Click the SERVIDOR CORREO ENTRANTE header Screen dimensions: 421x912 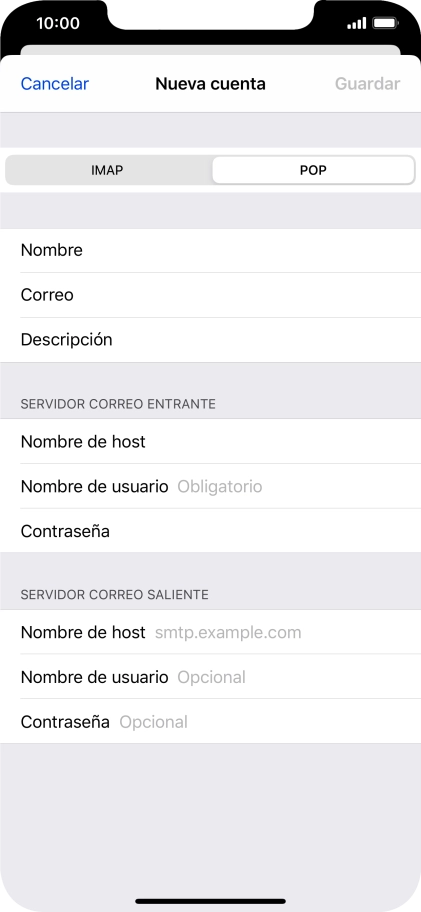118,404
